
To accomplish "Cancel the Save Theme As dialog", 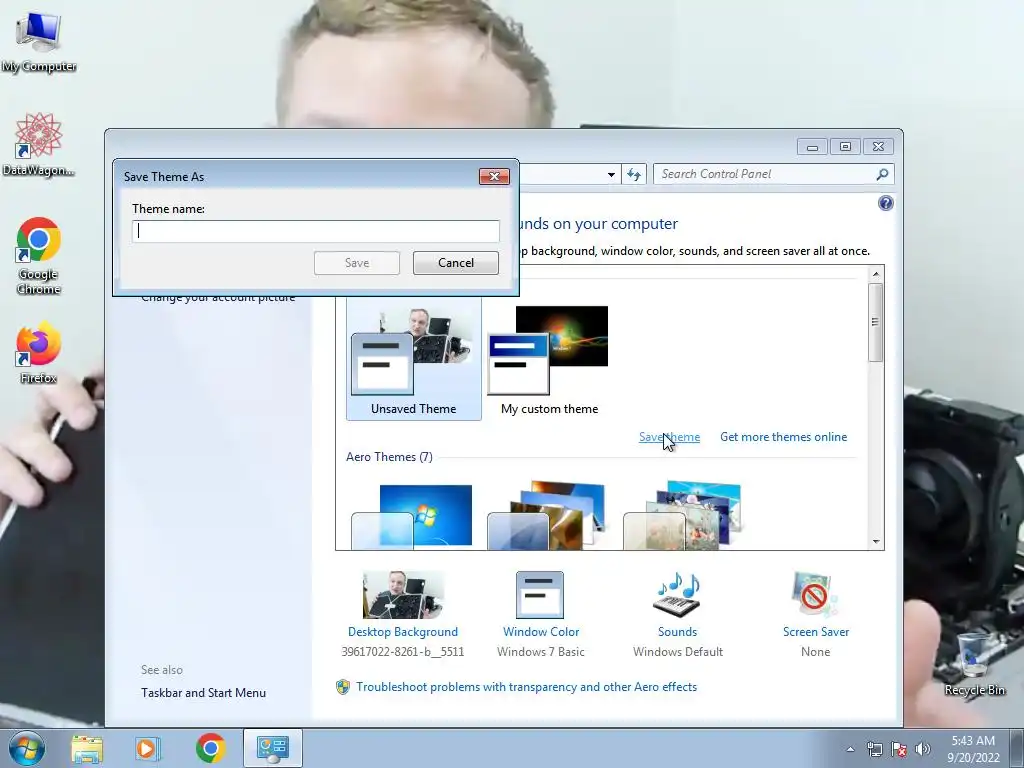I will click(456, 263).
